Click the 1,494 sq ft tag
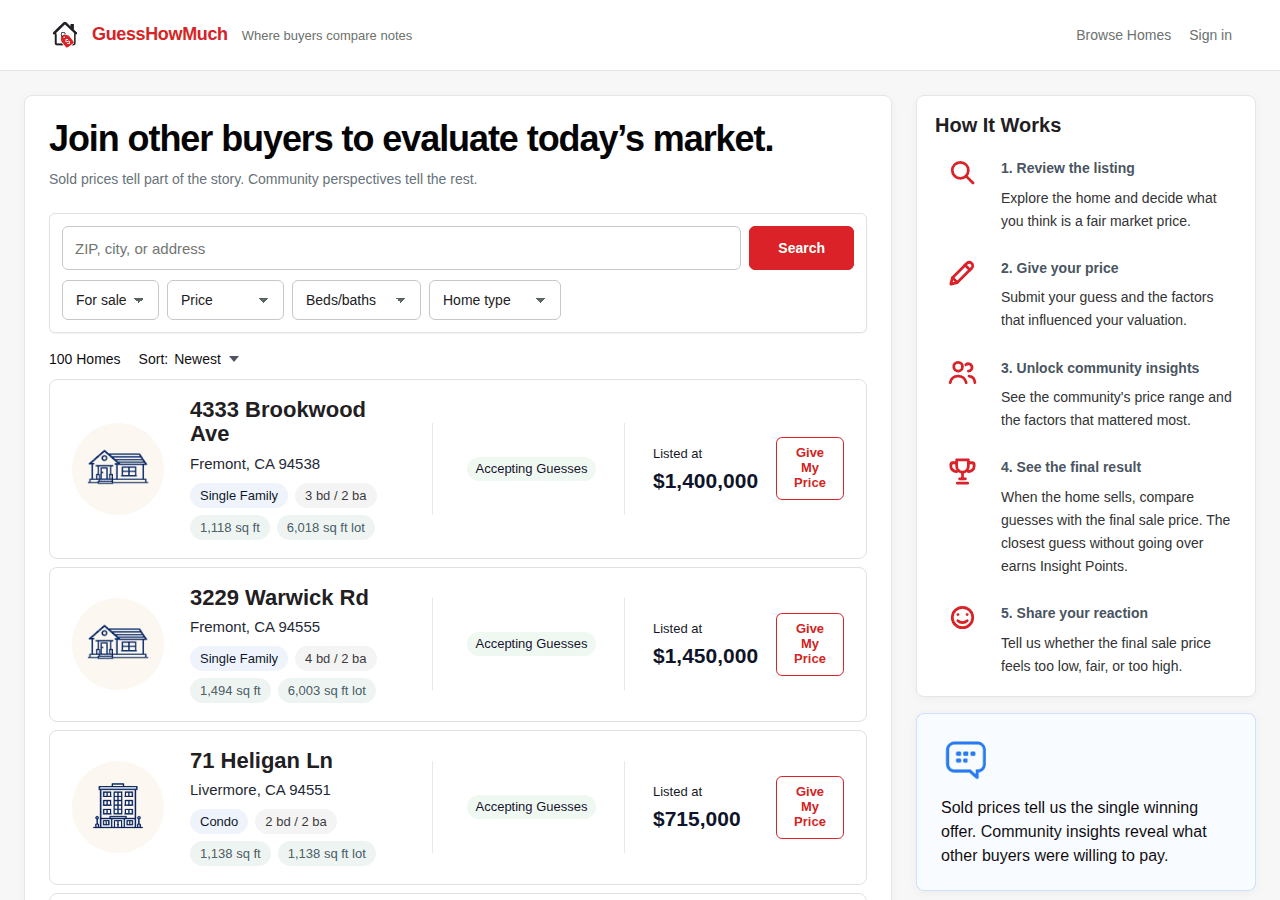1280x900 pixels. [230, 691]
